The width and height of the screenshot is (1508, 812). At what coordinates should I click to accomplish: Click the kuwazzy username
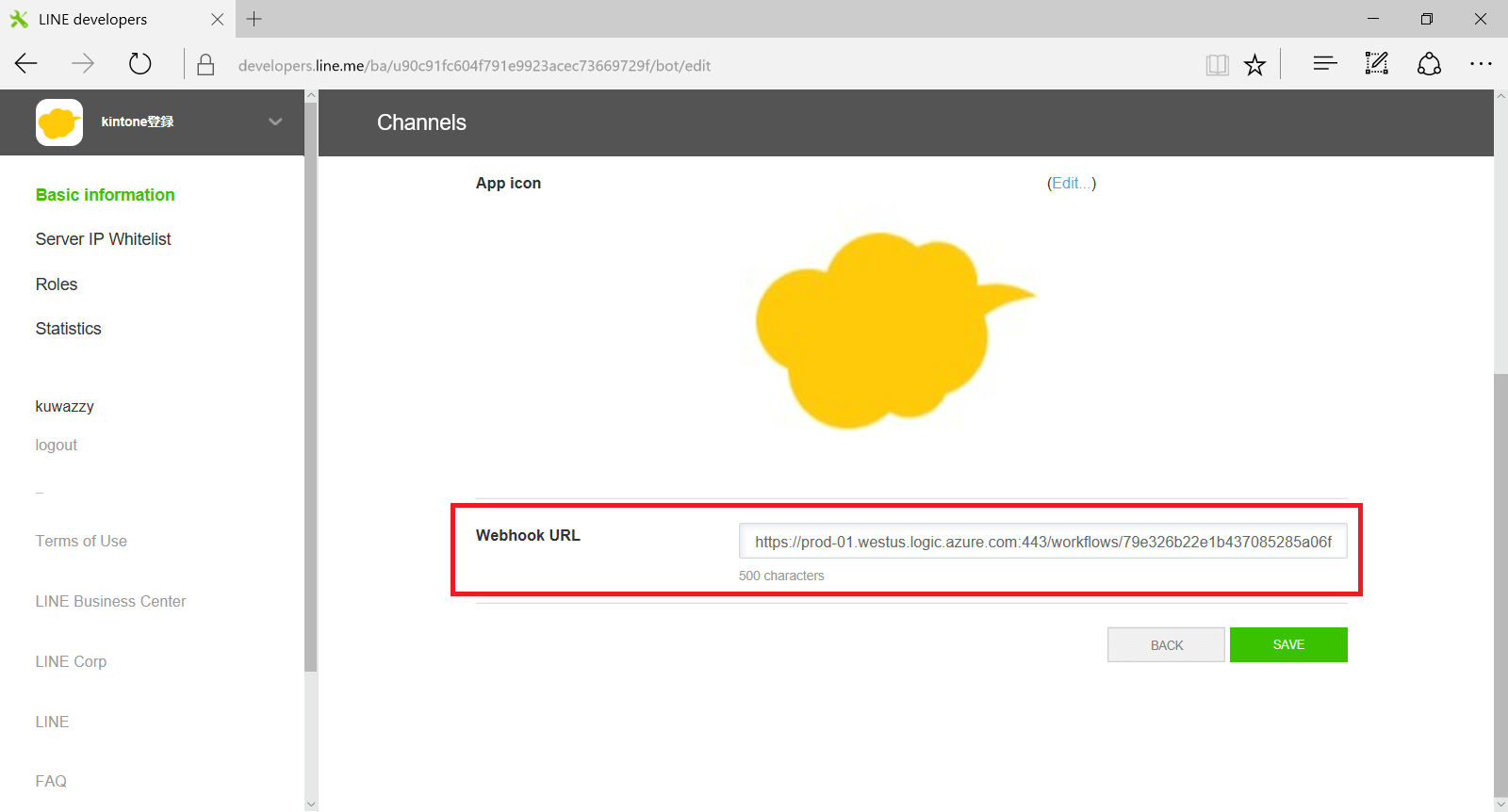(65, 407)
